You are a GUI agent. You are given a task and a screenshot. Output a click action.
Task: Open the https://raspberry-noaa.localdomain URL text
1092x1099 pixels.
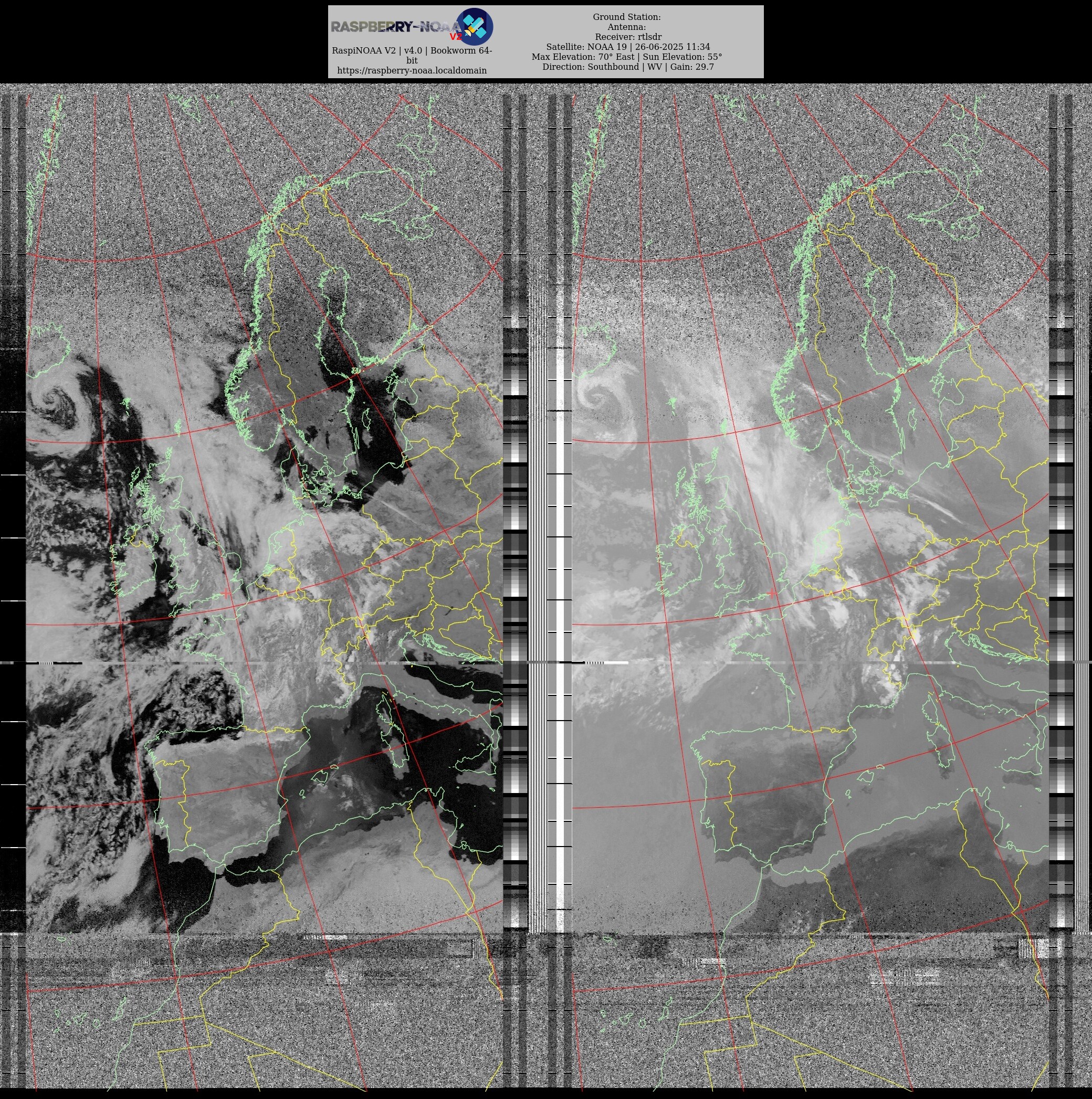pyautogui.click(x=412, y=70)
